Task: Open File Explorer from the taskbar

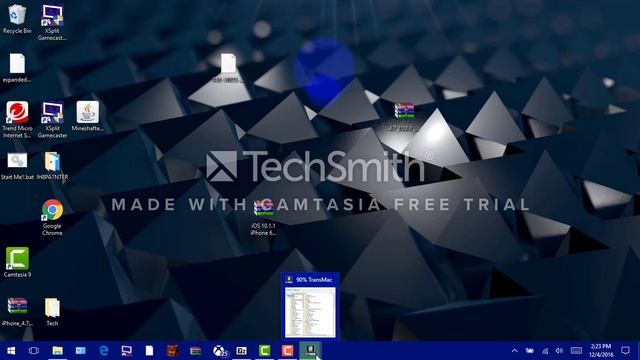Action: pyautogui.click(x=58, y=351)
